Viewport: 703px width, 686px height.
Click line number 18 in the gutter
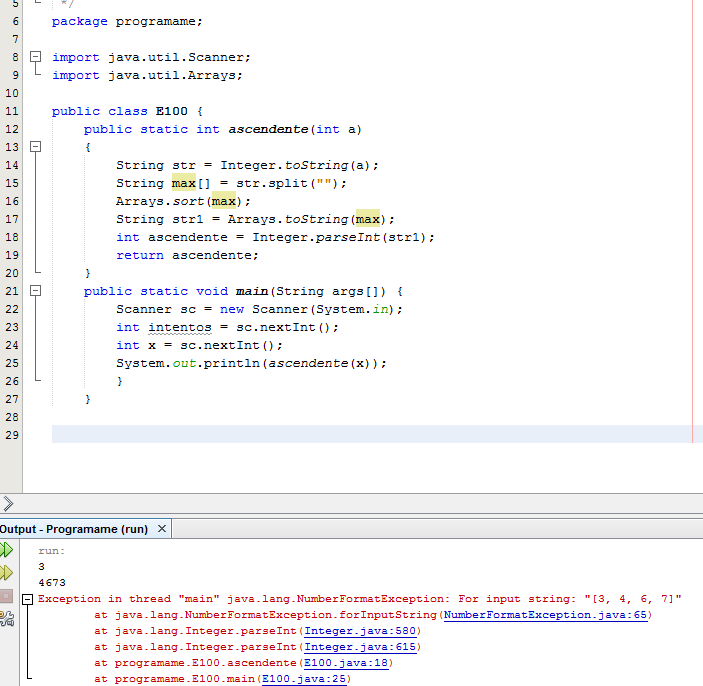[12, 237]
